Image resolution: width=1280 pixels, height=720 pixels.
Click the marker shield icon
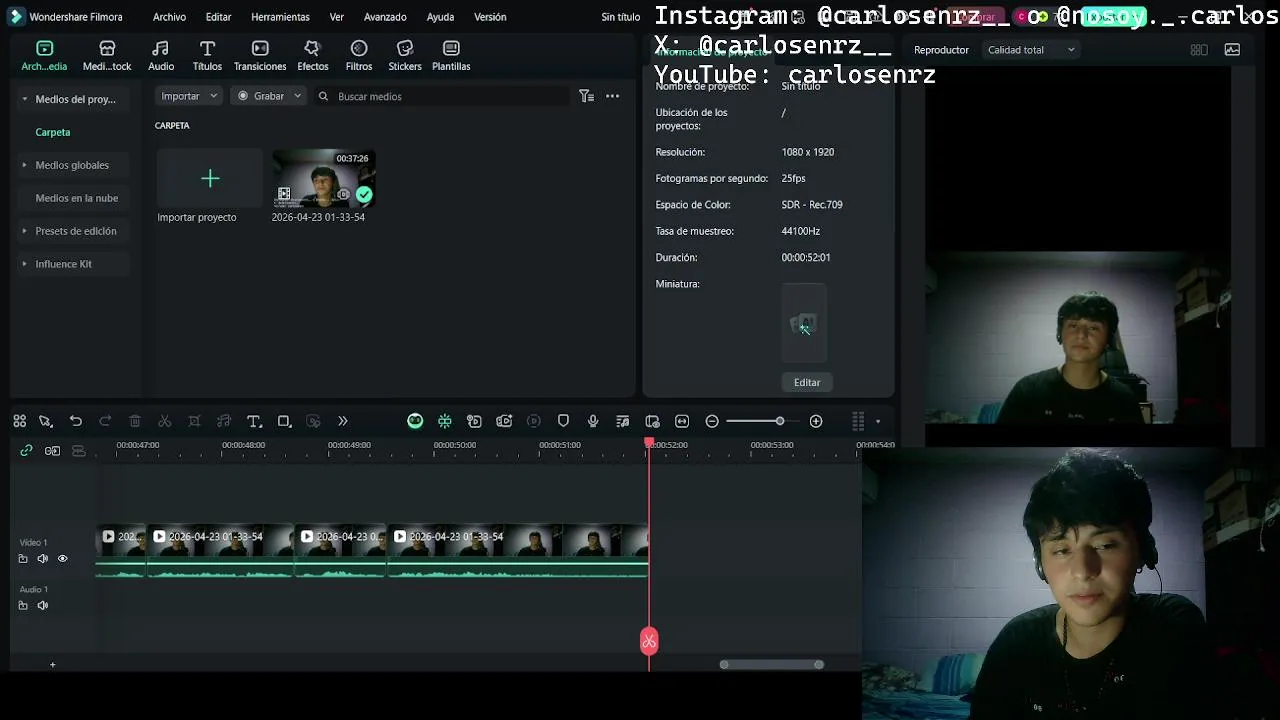563,422
